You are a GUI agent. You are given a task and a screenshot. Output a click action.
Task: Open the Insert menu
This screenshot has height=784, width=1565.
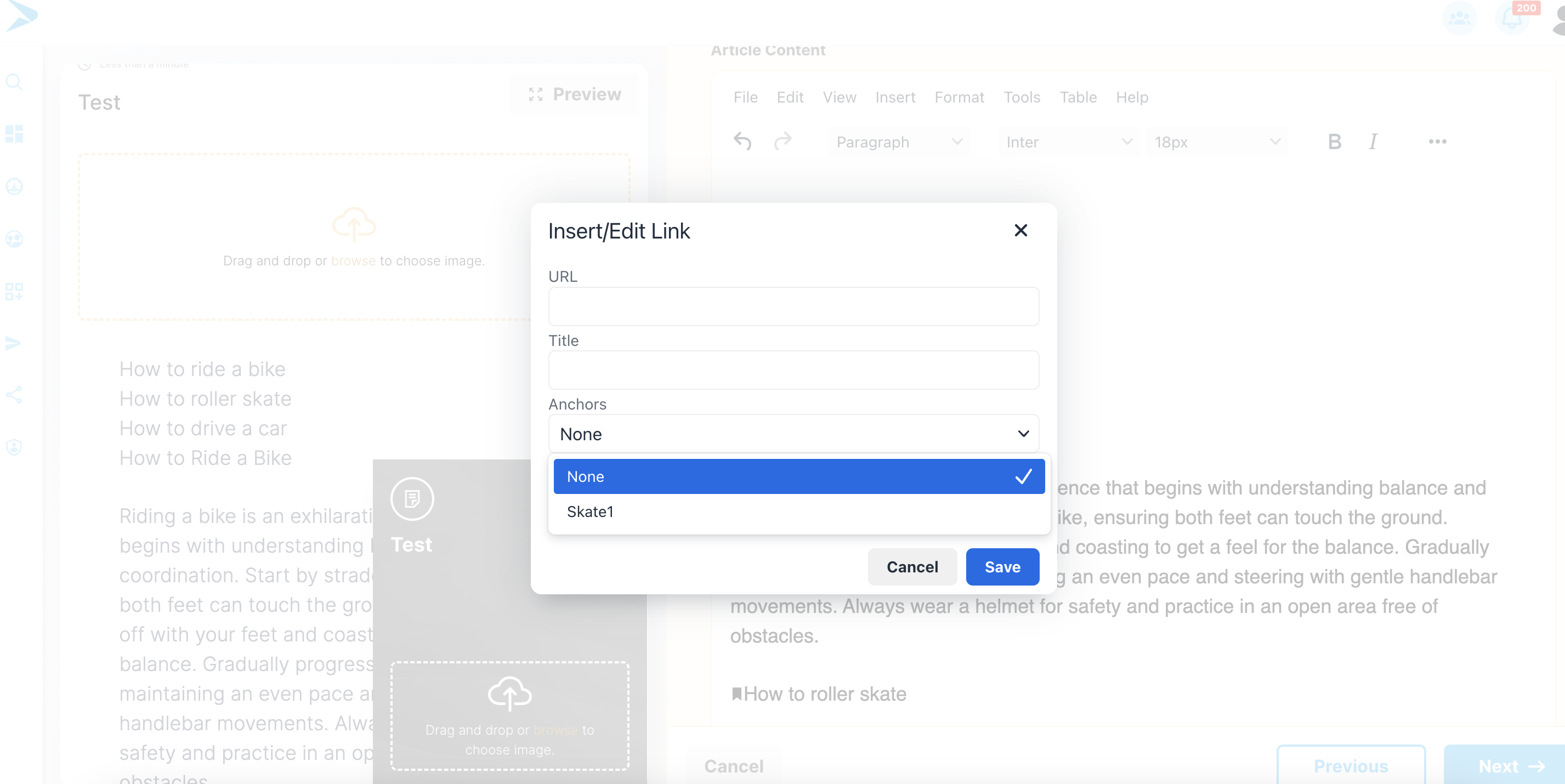[x=895, y=97]
